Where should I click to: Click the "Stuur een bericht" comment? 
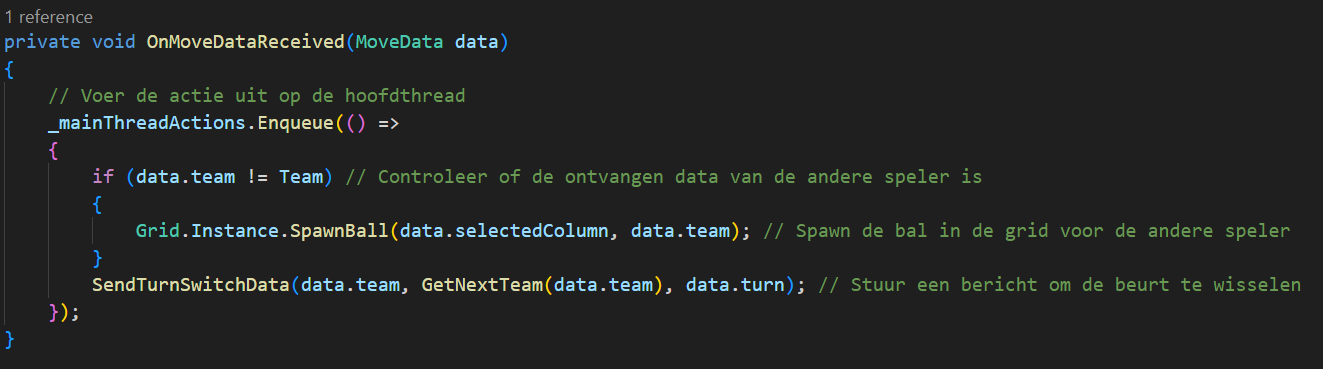(1059, 285)
